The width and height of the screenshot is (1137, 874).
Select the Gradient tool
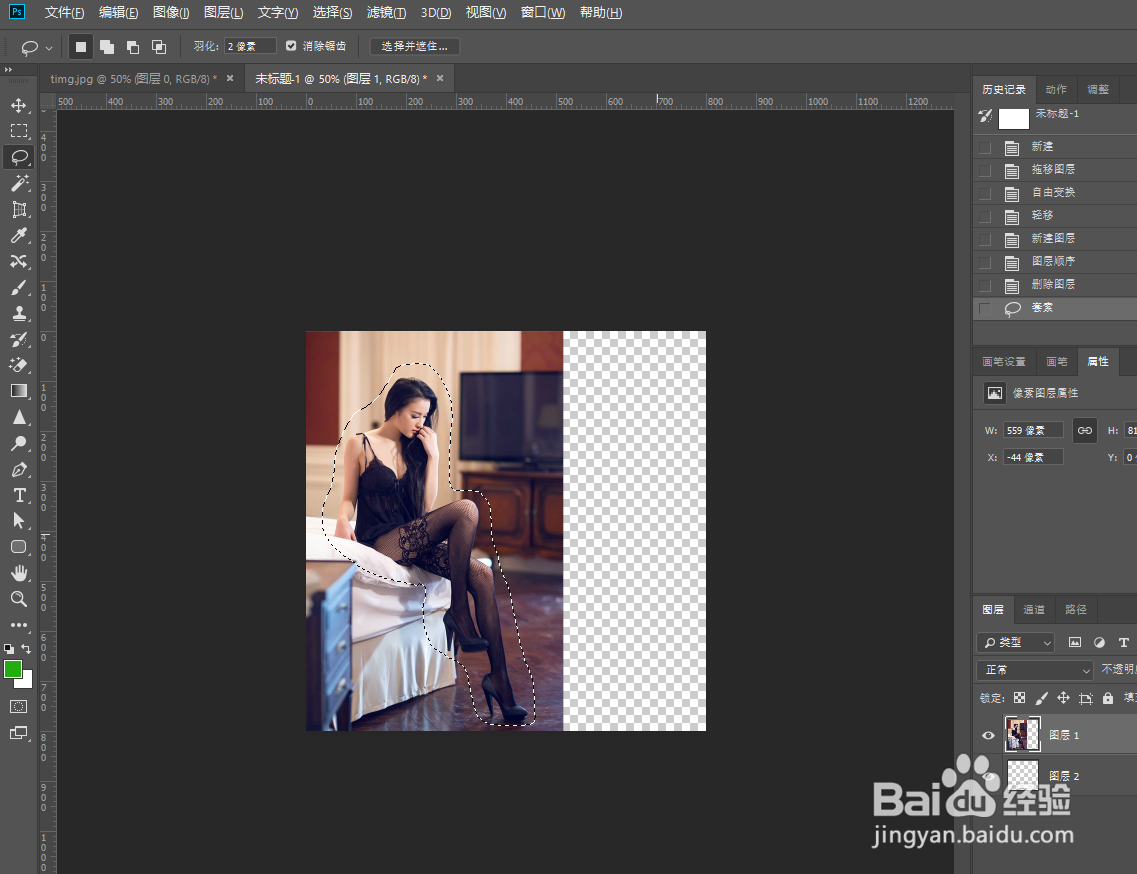click(x=19, y=391)
